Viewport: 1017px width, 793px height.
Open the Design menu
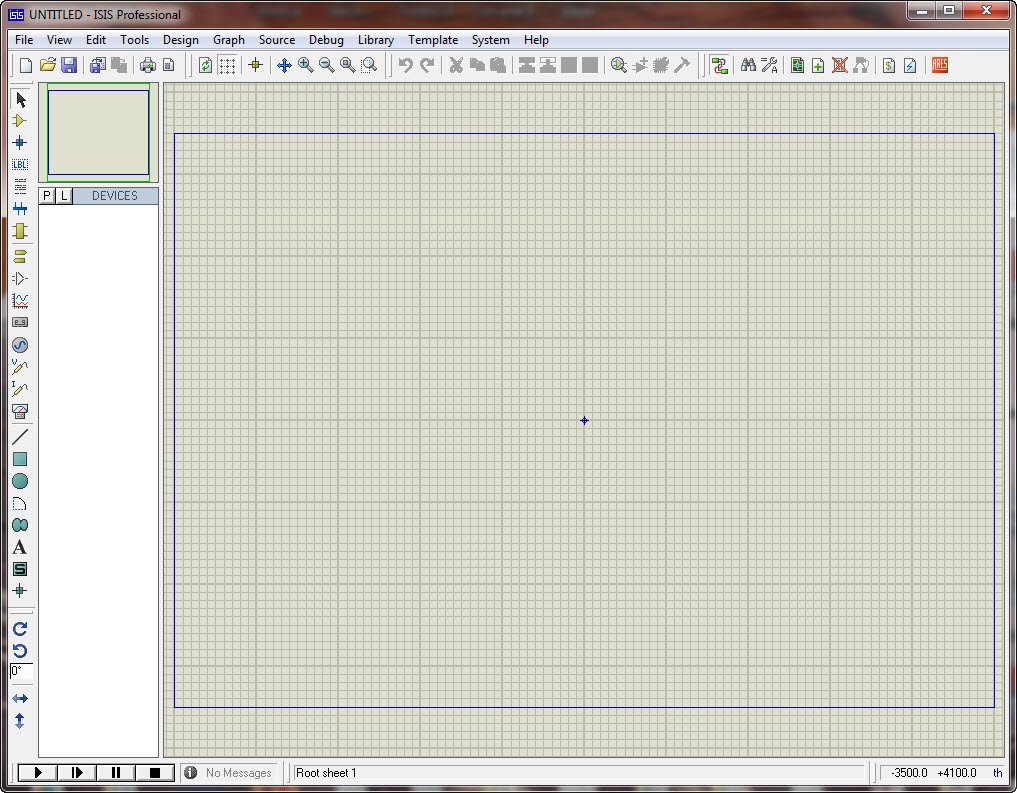tap(181, 40)
